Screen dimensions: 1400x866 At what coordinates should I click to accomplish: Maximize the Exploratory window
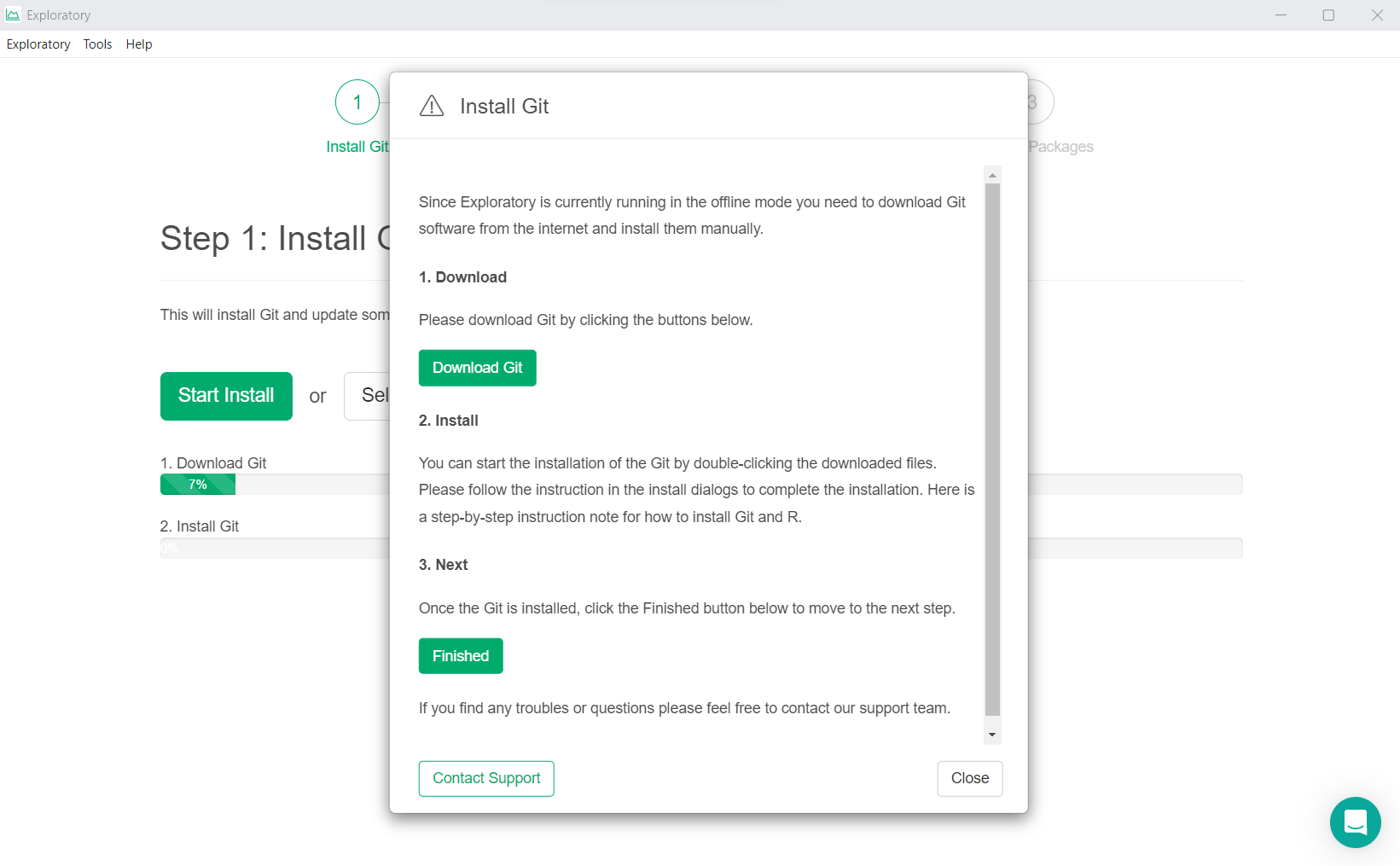1328,15
